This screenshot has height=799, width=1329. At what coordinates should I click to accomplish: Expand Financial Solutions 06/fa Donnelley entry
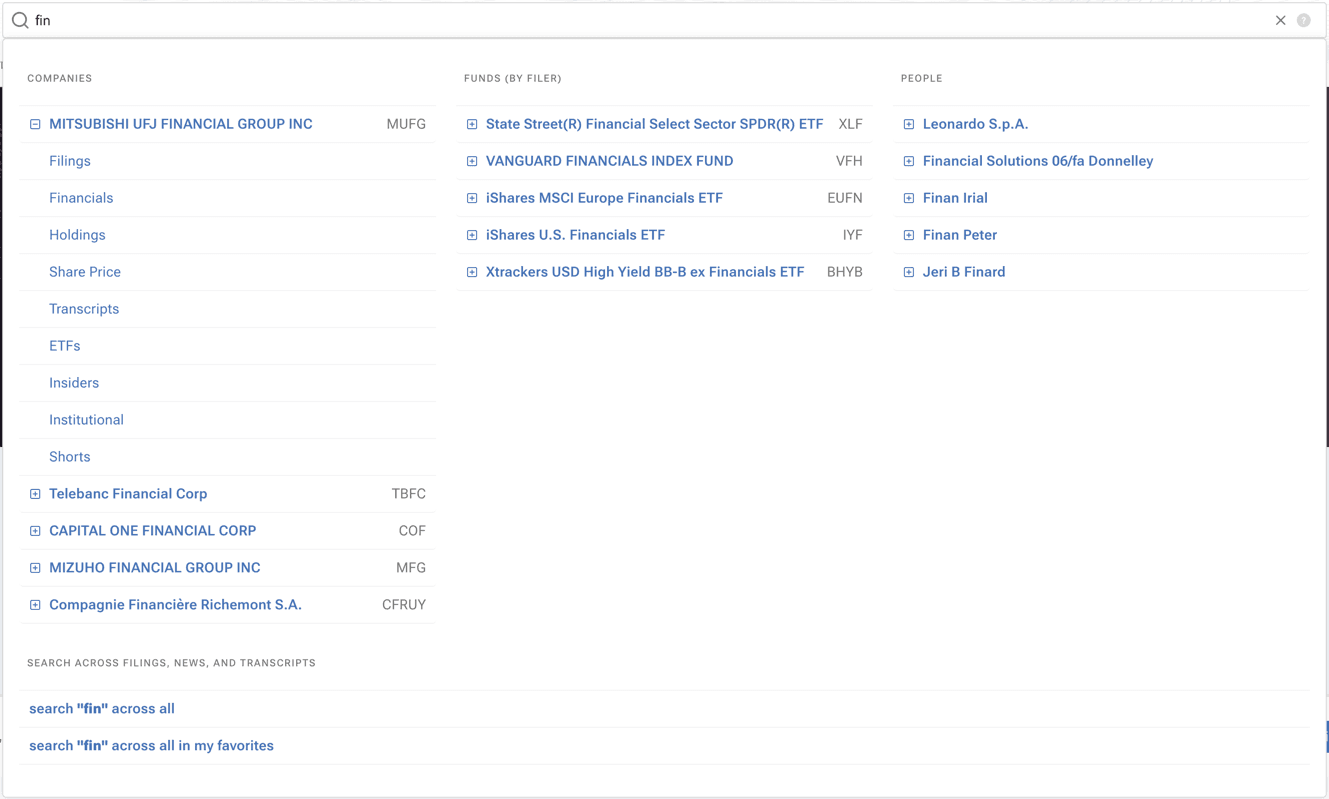[x=909, y=161]
